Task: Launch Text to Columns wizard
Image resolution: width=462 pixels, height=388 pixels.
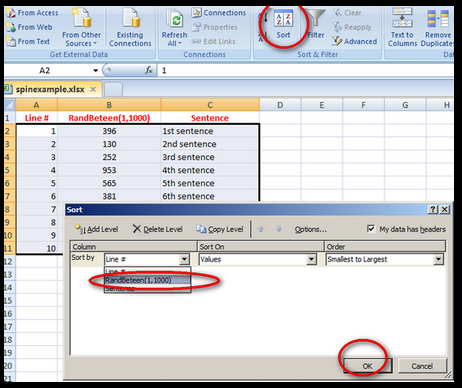Action: coord(402,28)
